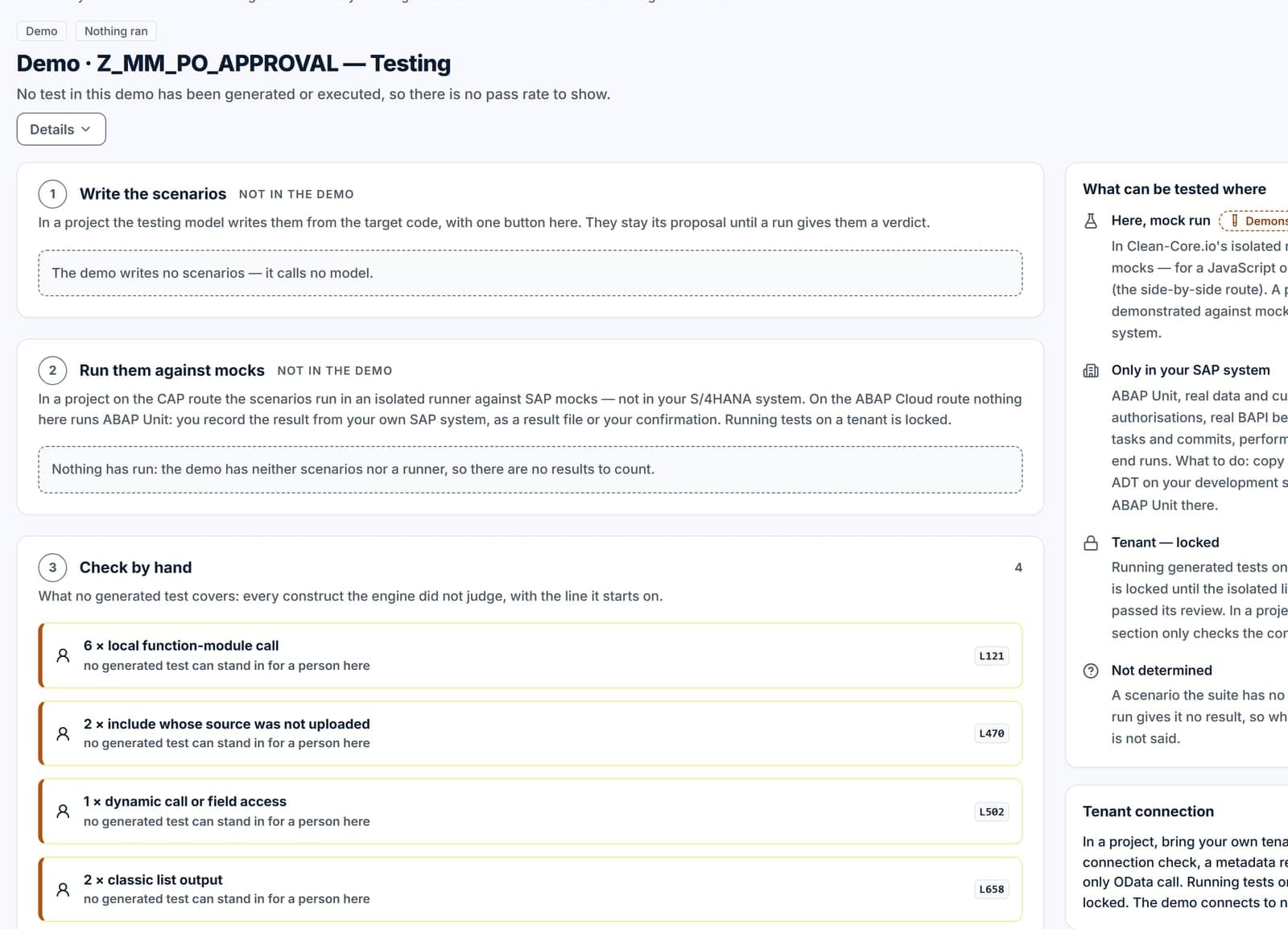Click the person icon beside local function-module call

(63, 655)
